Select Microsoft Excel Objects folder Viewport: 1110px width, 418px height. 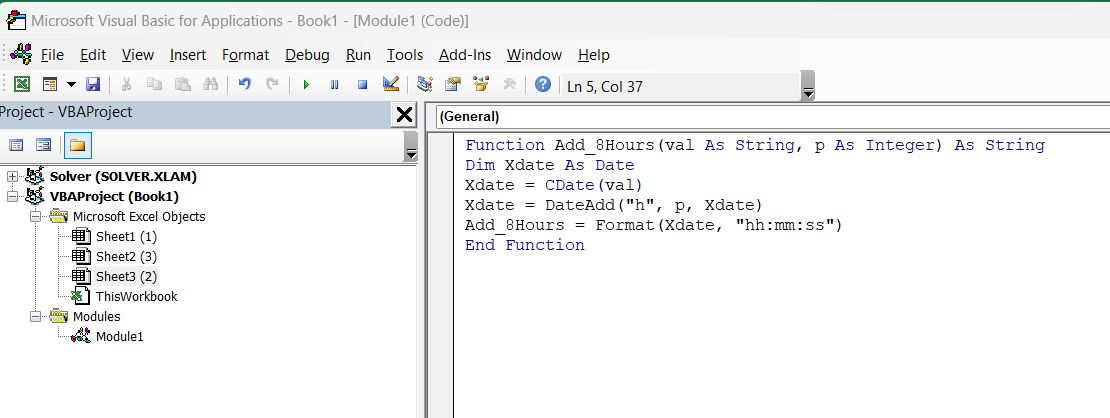coord(139,216)
